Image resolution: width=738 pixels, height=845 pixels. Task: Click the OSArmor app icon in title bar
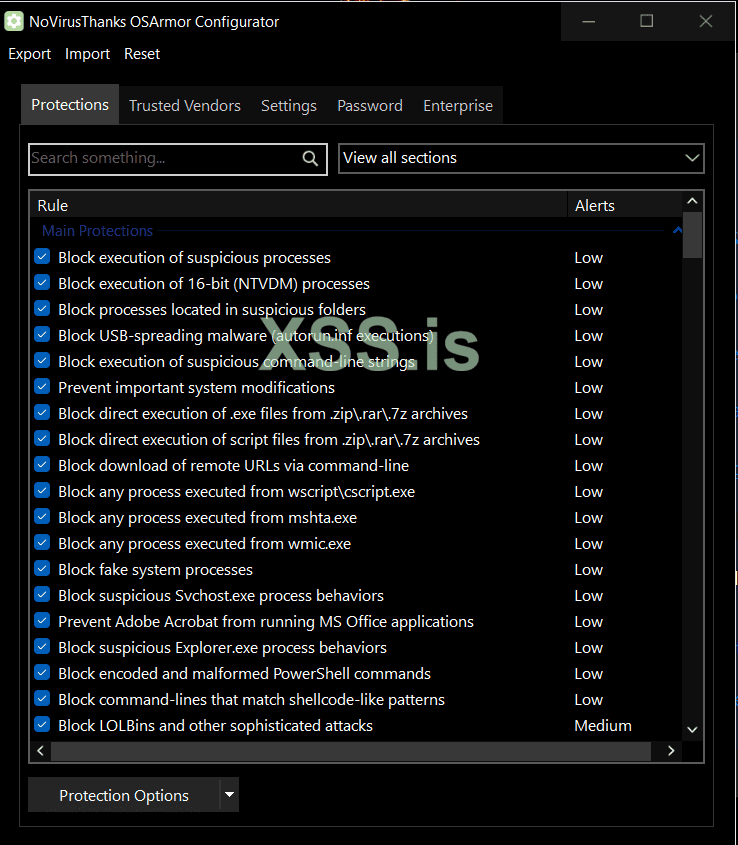(x=14, y=22)
